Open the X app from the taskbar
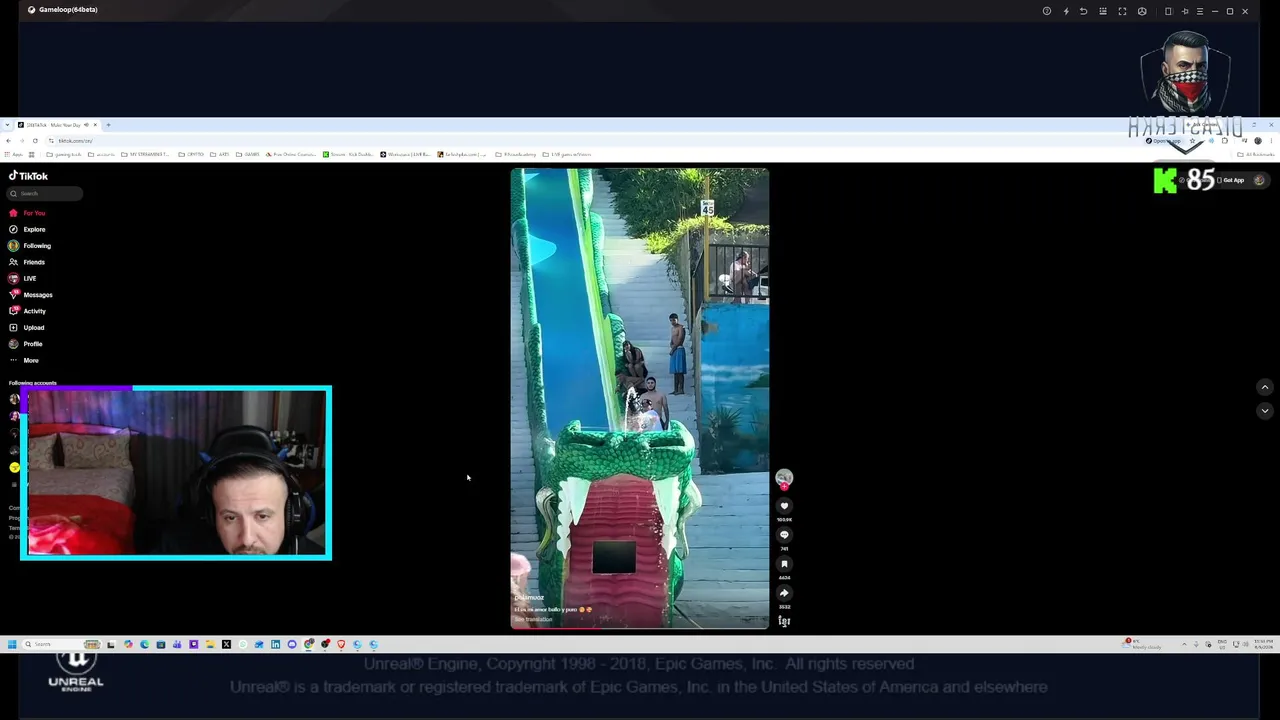 (x=226, y=644)
